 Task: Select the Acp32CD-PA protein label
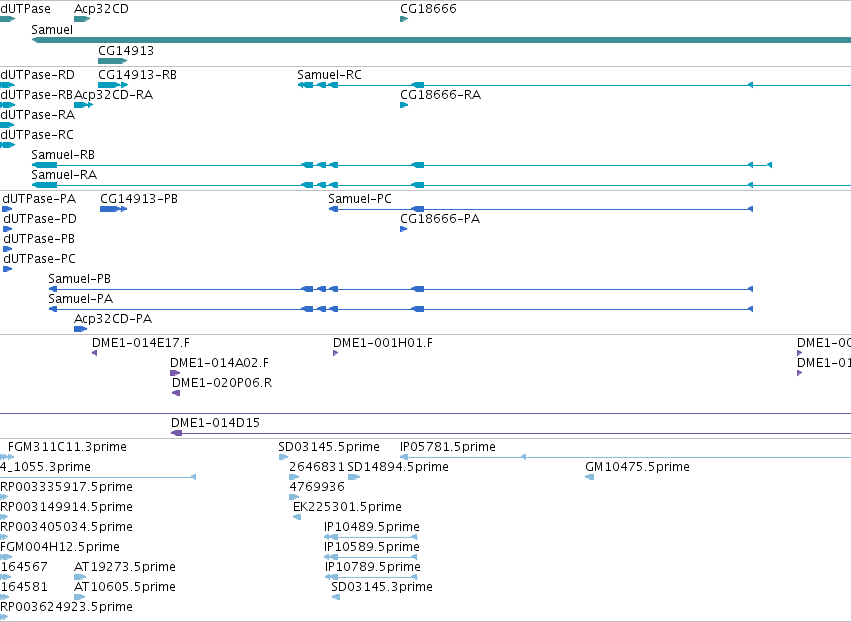coord(113,319)
